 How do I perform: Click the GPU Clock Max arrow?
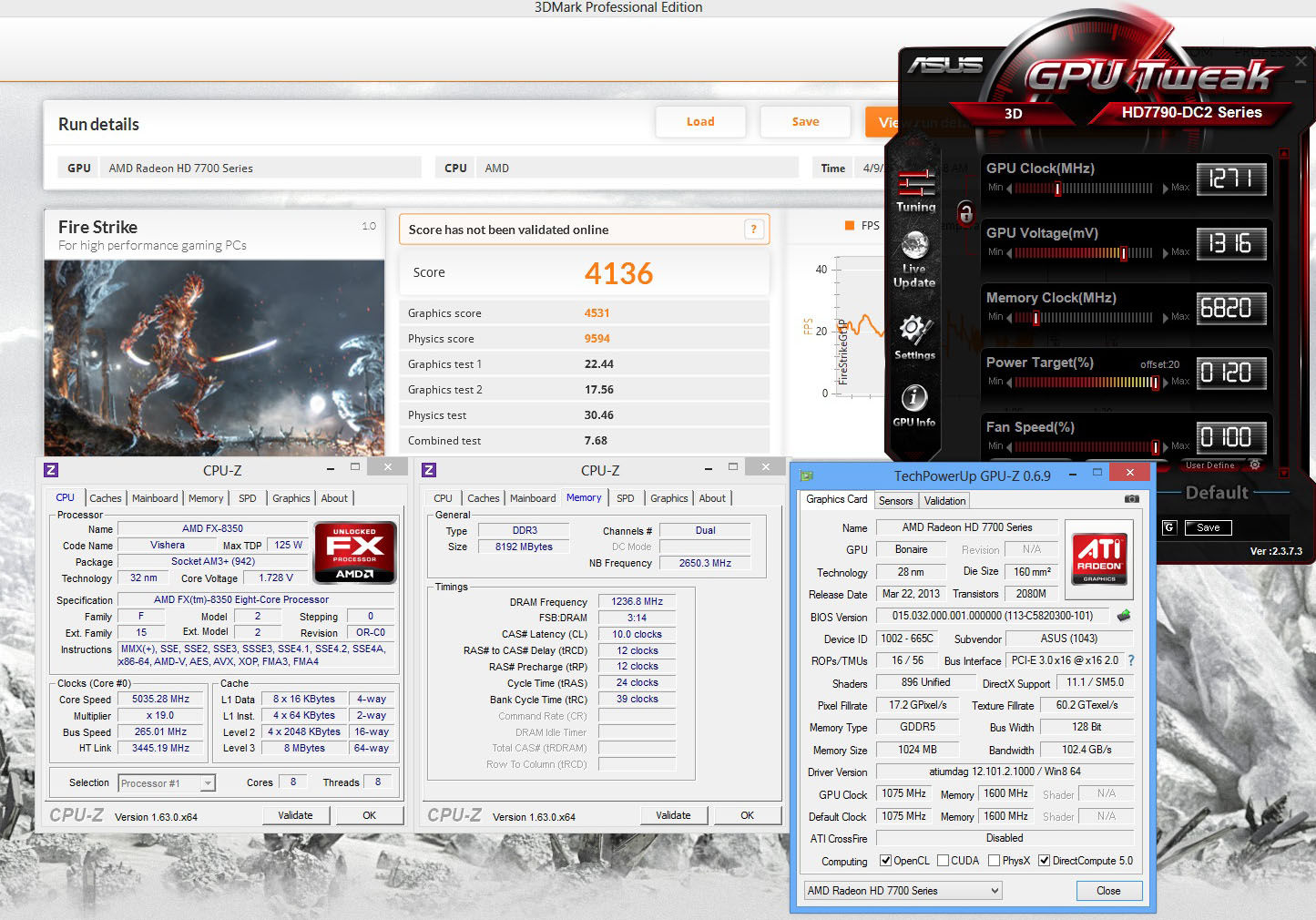tap(1165, 189)
